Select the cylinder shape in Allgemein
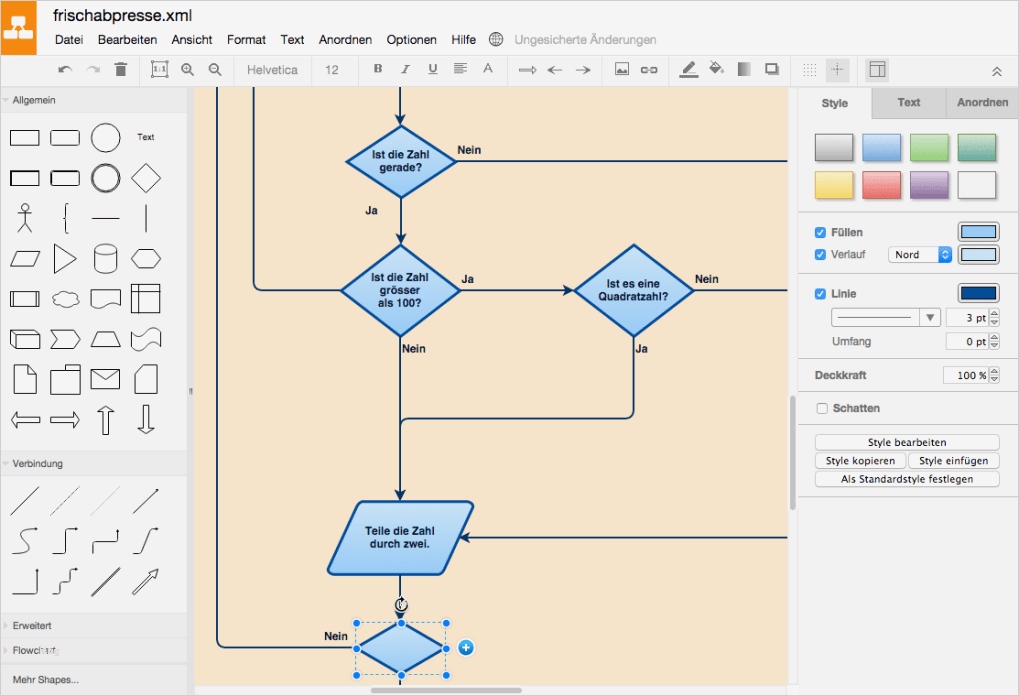Viewport: 1019px width, 696px height. pyautogui.click(x=105, y=259)
